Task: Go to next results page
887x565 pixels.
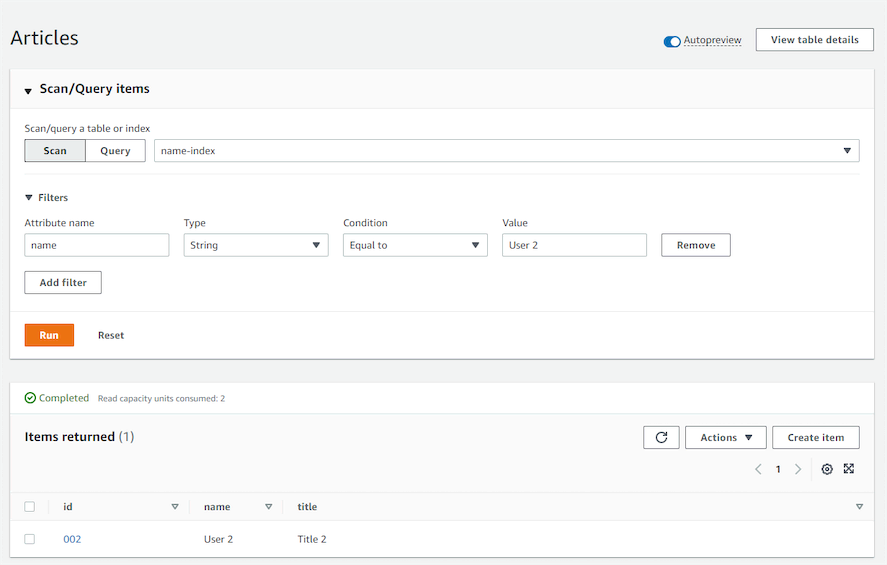Action: click(x=798, y=469)
